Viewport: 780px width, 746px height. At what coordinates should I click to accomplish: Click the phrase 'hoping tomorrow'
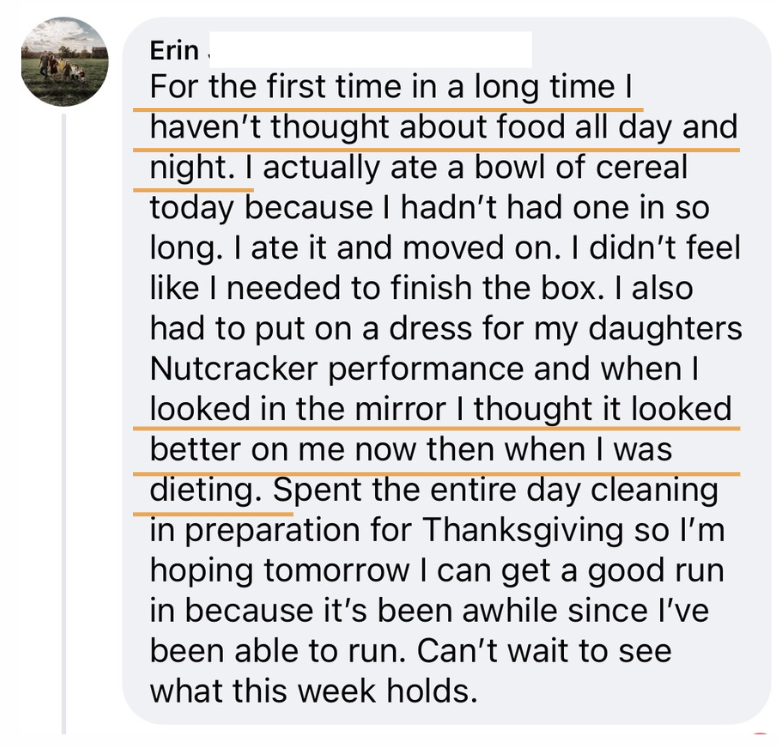click(x=280, y=571)
